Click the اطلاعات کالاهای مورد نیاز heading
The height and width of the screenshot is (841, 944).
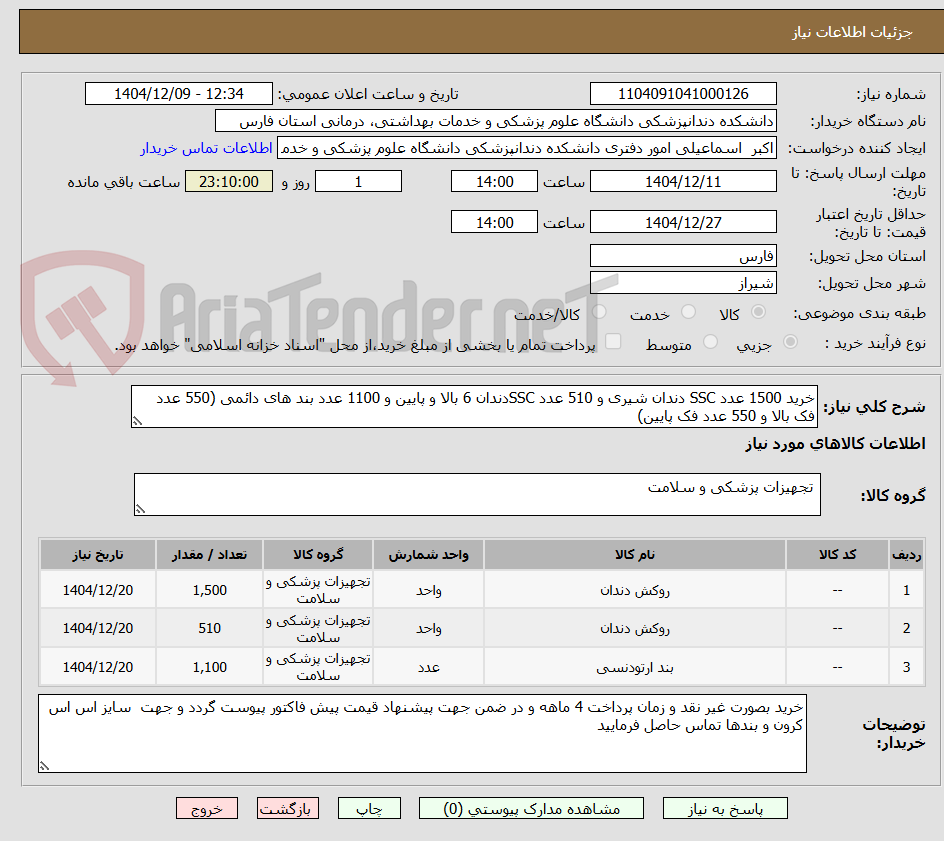tap(835, 444)
